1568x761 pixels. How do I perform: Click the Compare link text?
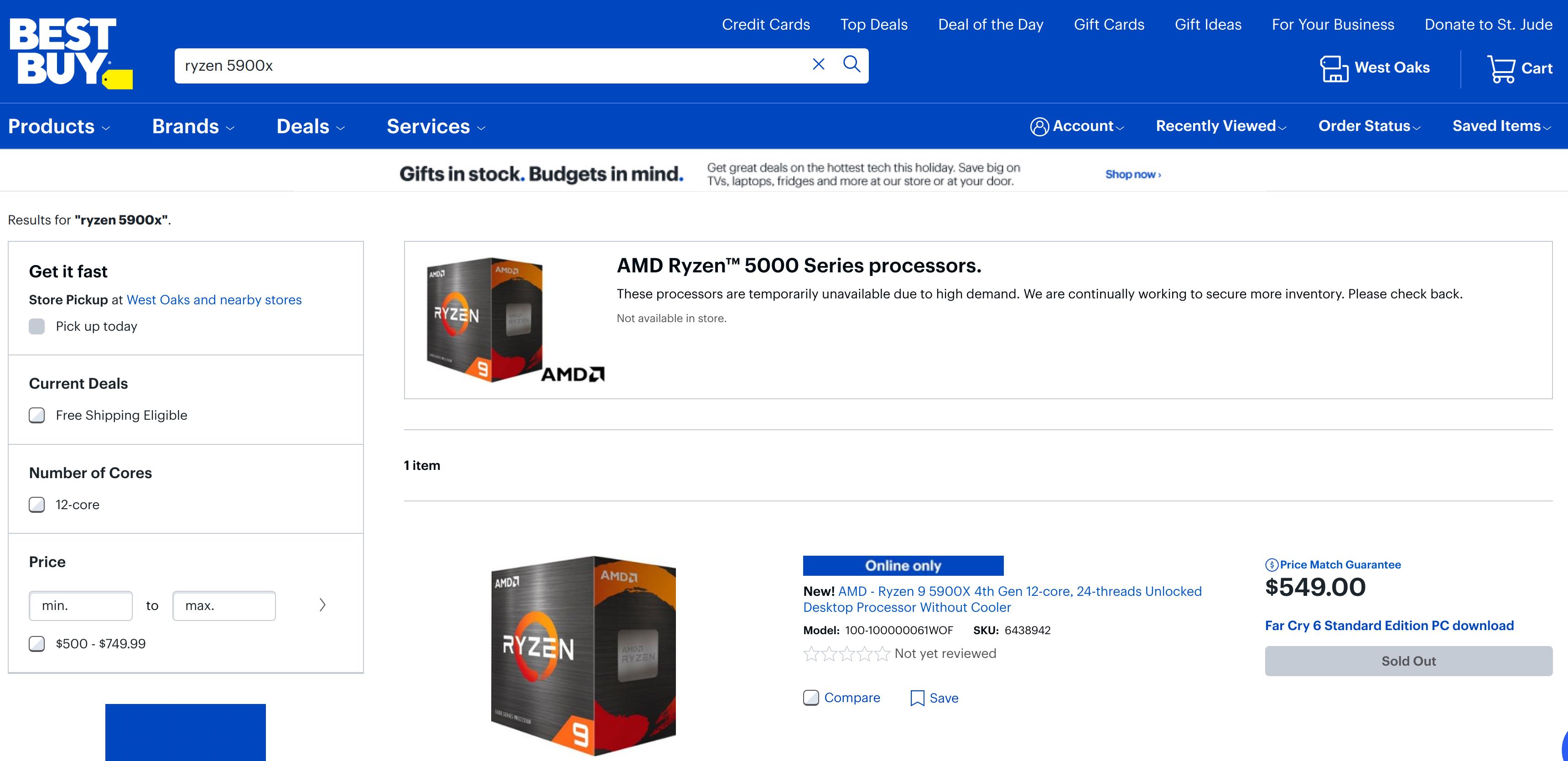pyautogui.click(x=851, y=698)
